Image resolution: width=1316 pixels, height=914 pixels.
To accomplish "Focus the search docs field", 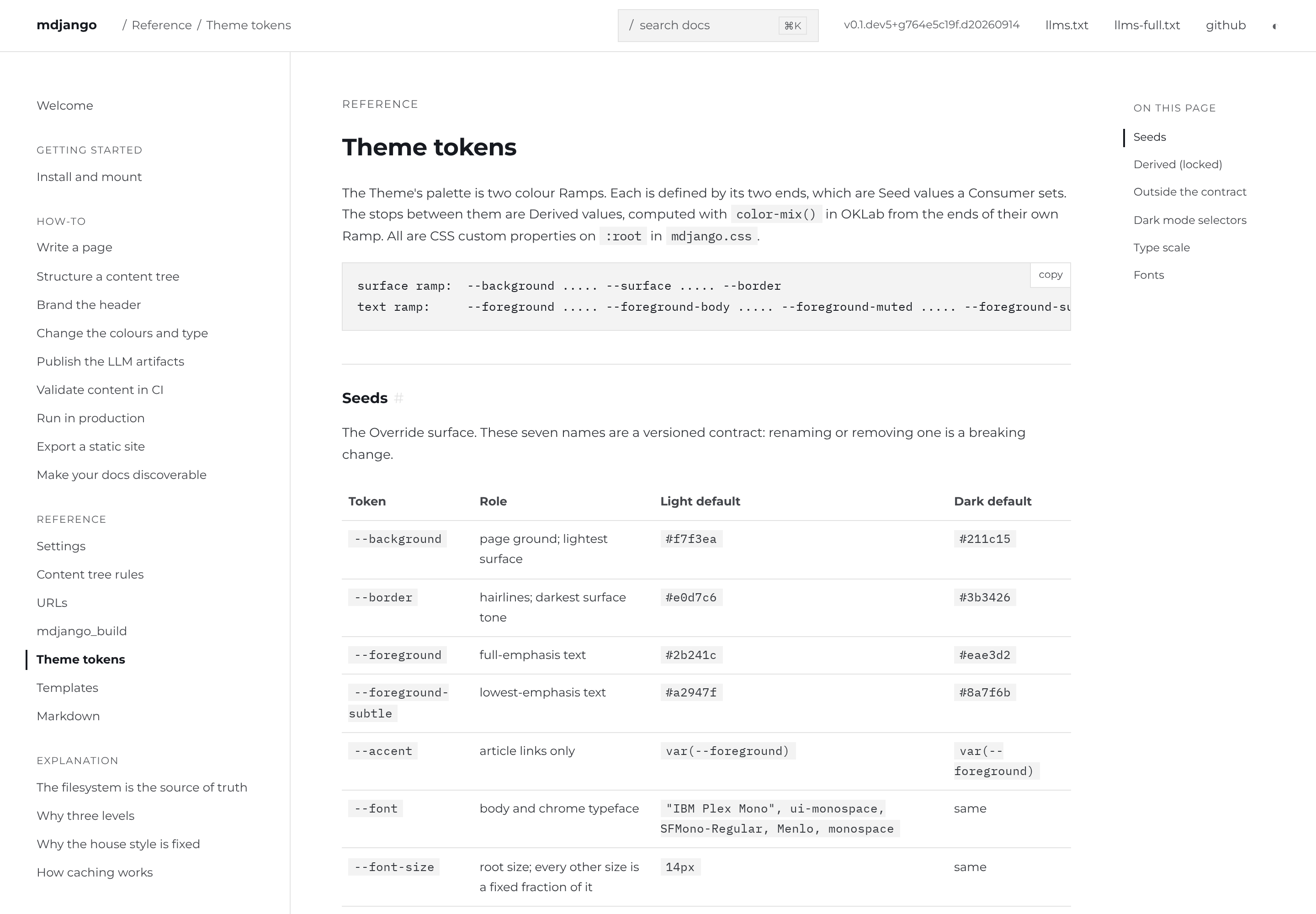I will point(717,26).
